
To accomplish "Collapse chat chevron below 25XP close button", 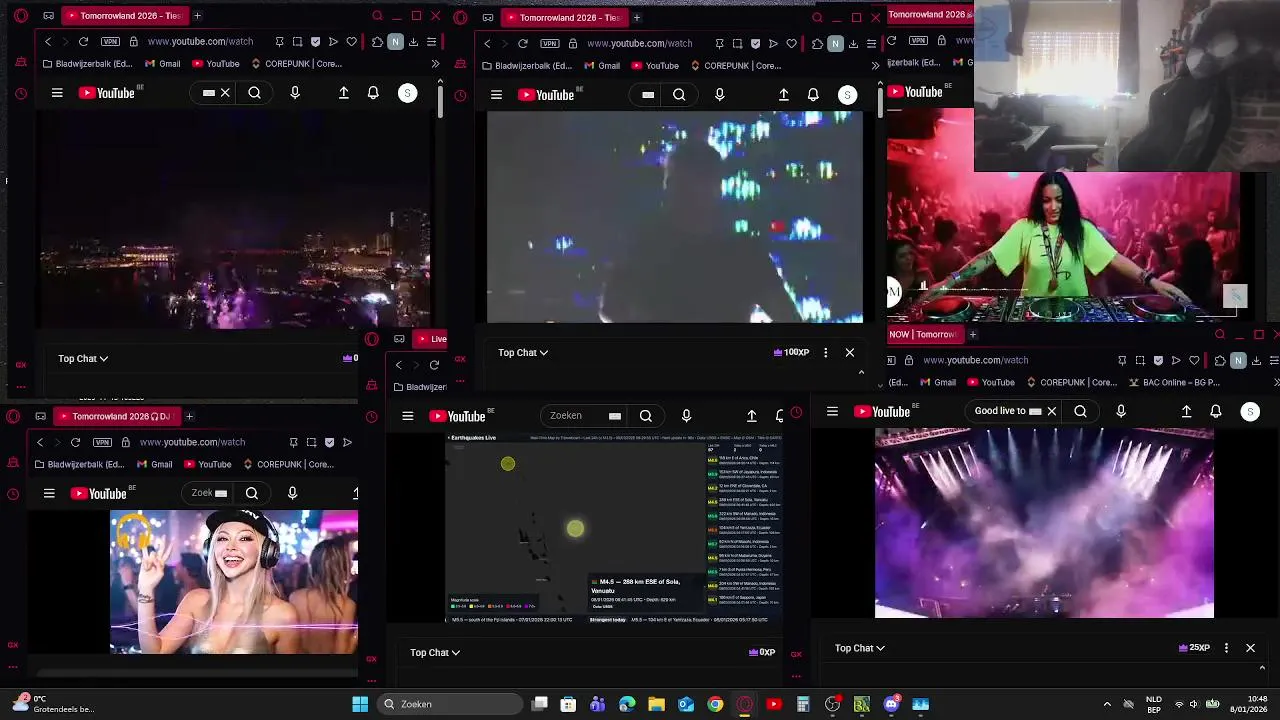I will click(x=1262, y=668).
